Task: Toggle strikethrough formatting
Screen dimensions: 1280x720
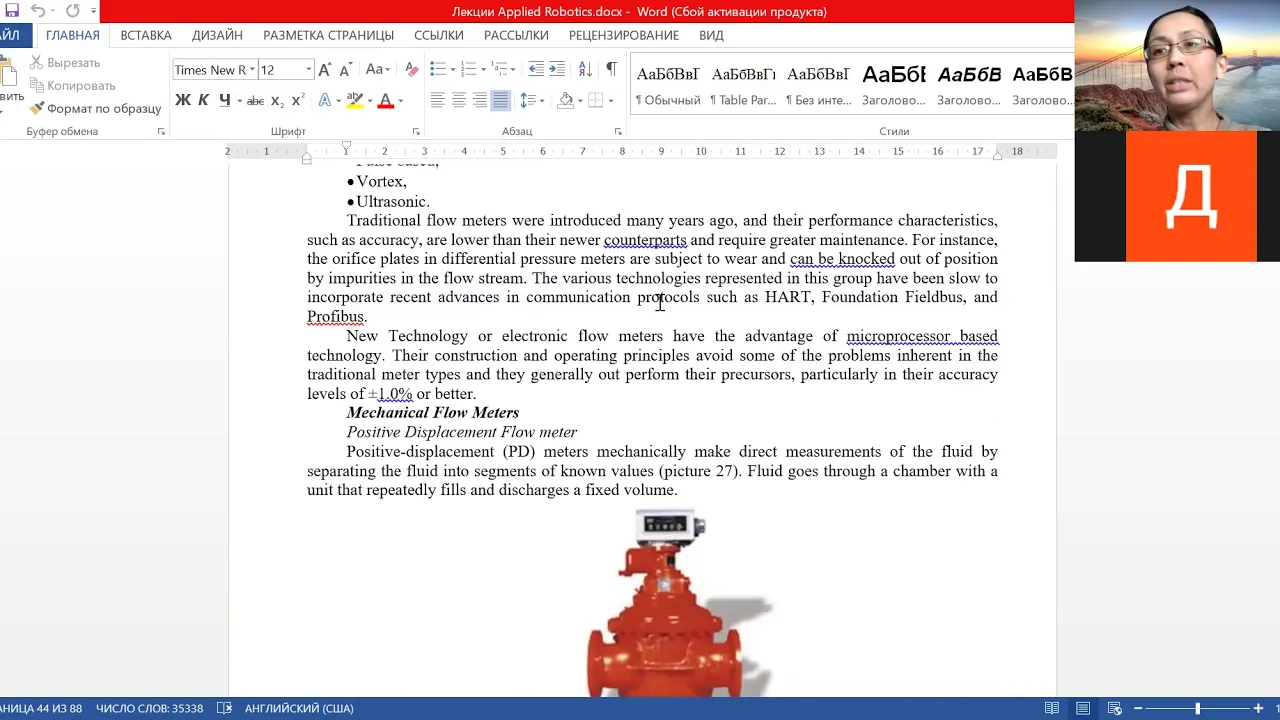Action: [255, 100]
